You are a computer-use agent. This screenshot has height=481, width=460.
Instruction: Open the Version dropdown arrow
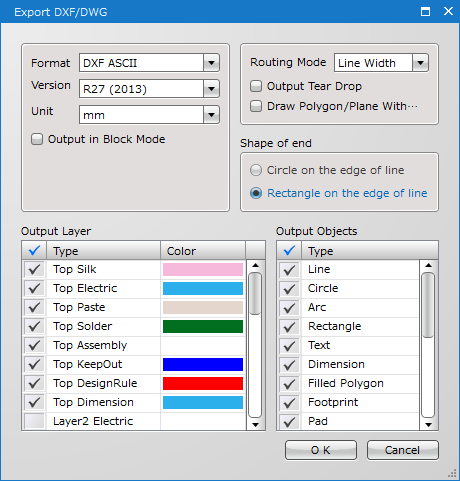point(211,89)
